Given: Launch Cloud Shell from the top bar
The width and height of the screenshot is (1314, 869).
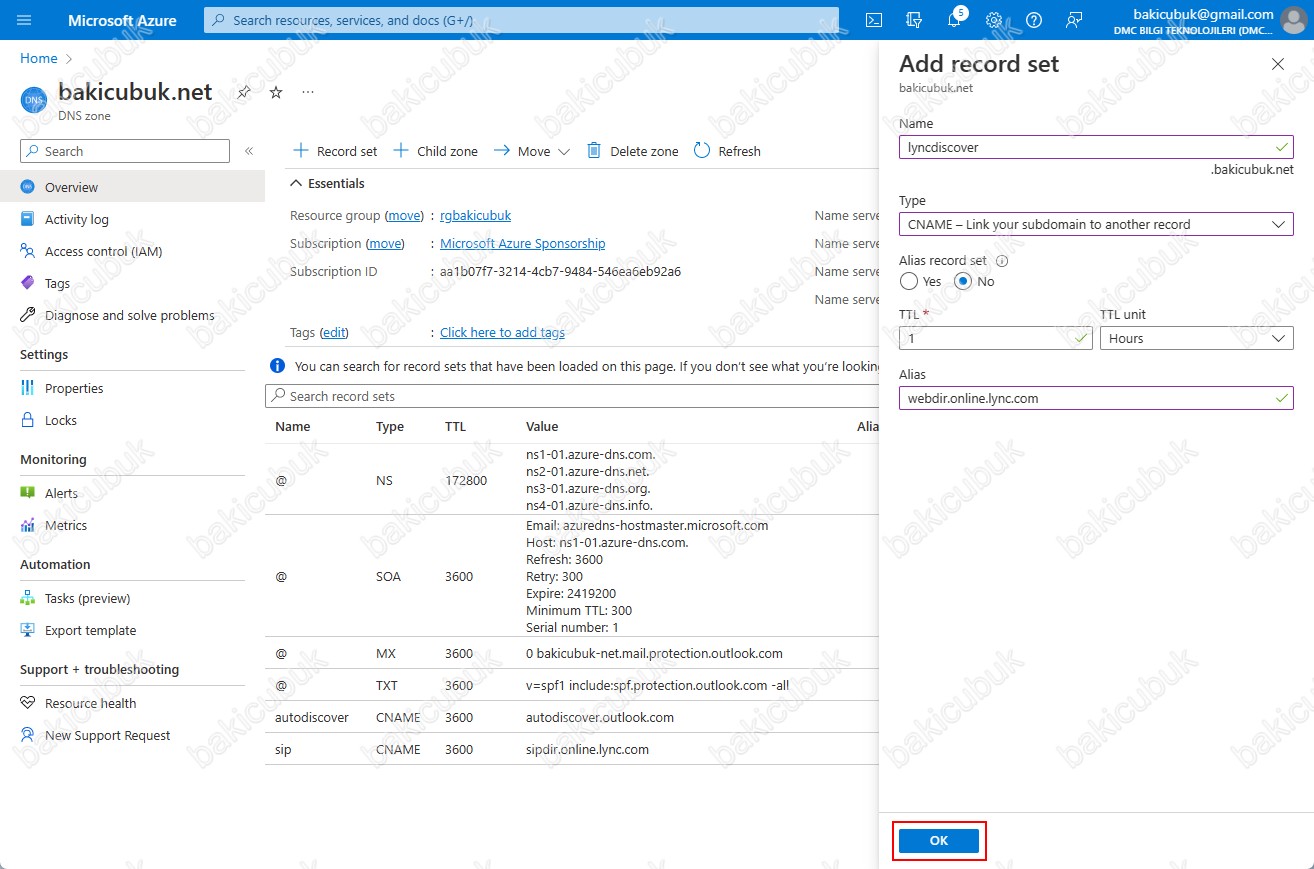Looking at the screenshot, I should (873, 20).
